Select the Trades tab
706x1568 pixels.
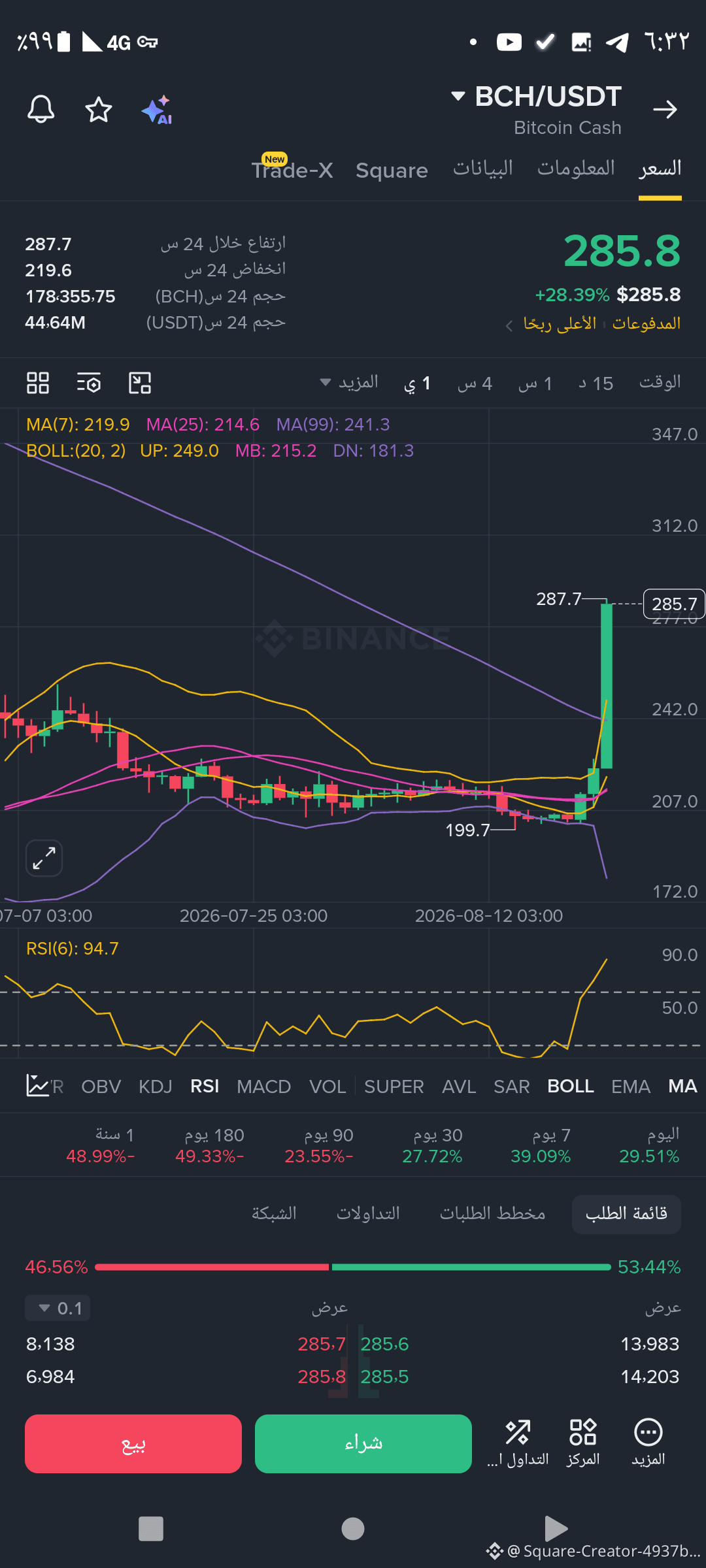368,1214
